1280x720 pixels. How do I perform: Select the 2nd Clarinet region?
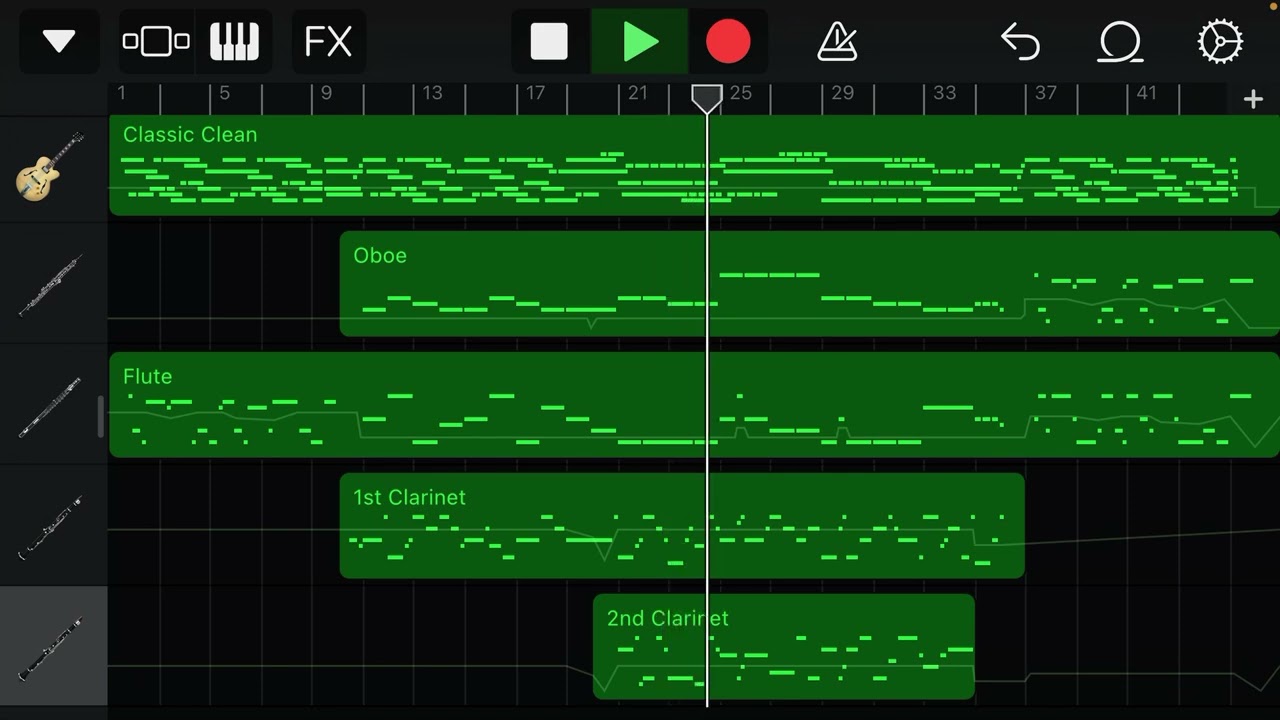coord(783,647)
